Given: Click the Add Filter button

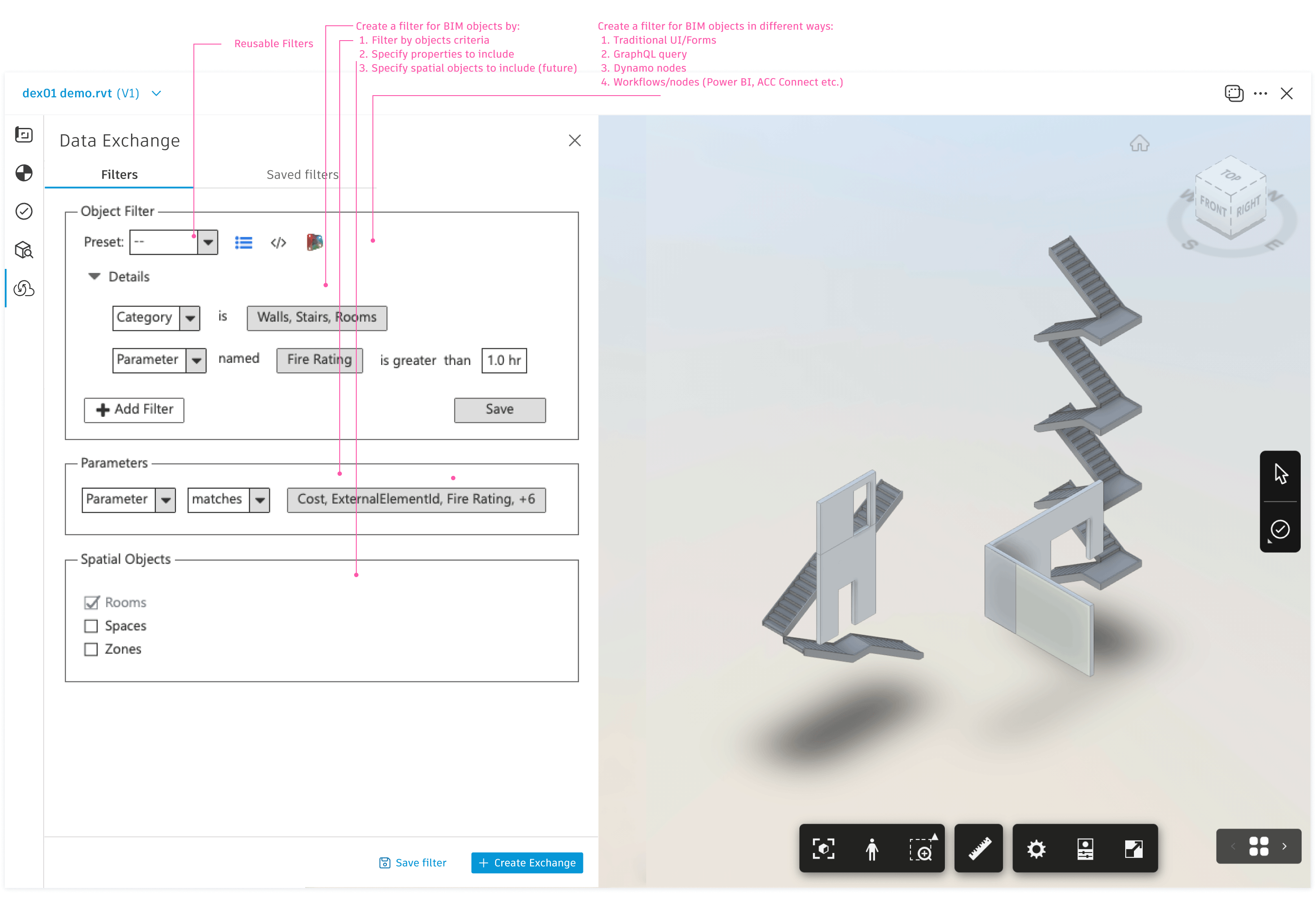Looking at the screenshot, I should click(134, 409).
